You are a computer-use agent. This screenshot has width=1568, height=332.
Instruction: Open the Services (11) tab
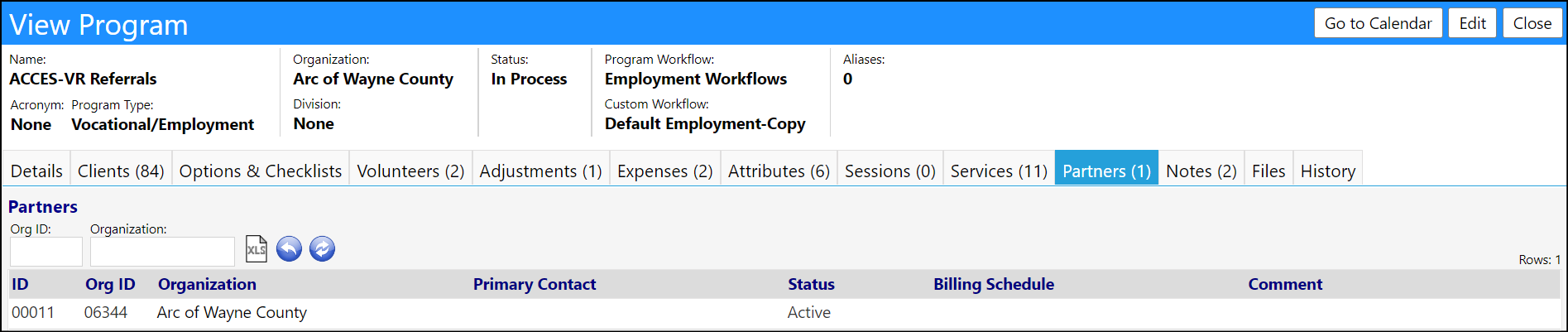[x=999, y=171]
